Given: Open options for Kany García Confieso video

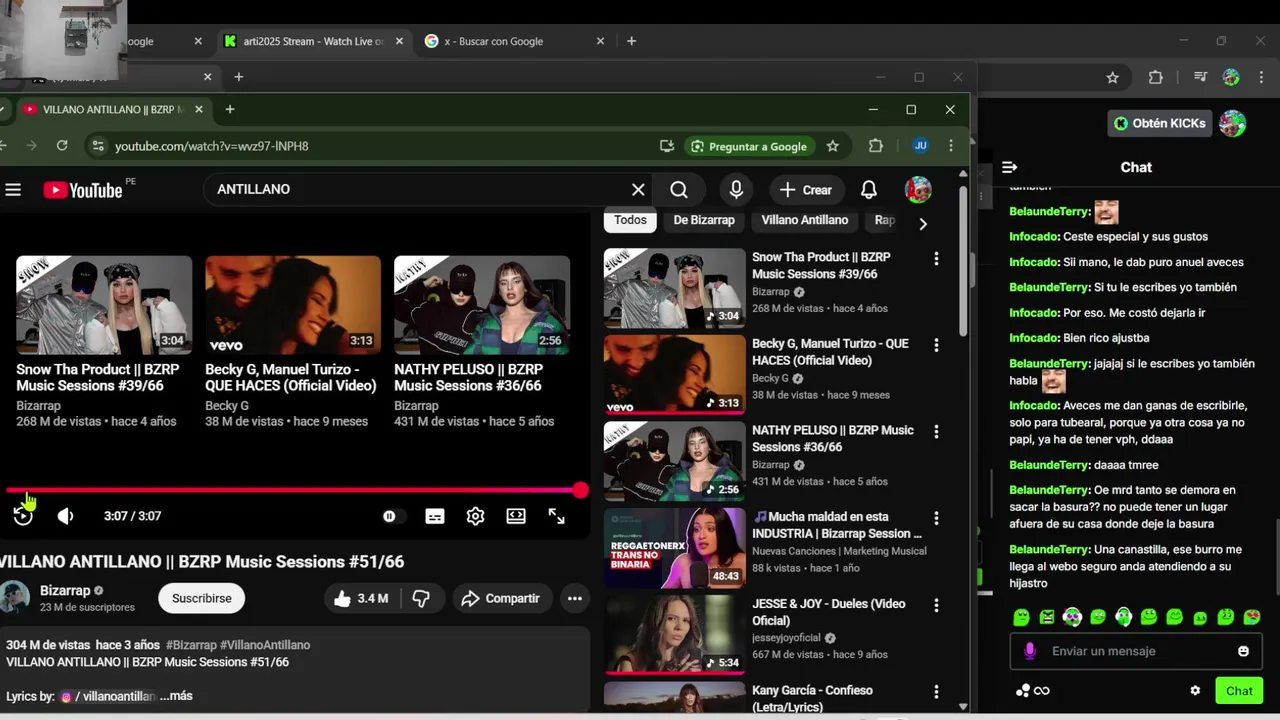Looking at the screenshot, I should (936, 692).
